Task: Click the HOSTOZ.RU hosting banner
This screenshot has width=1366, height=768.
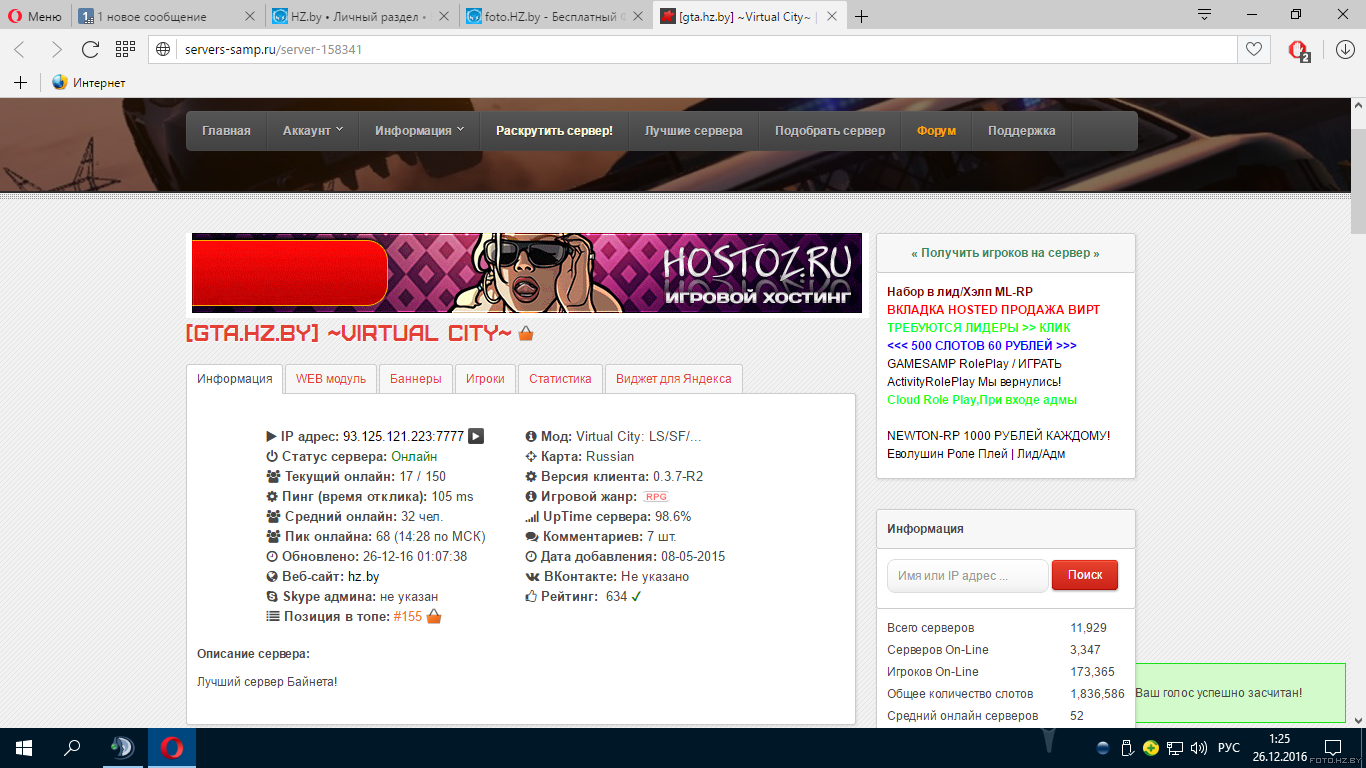Action: point(526,273)
